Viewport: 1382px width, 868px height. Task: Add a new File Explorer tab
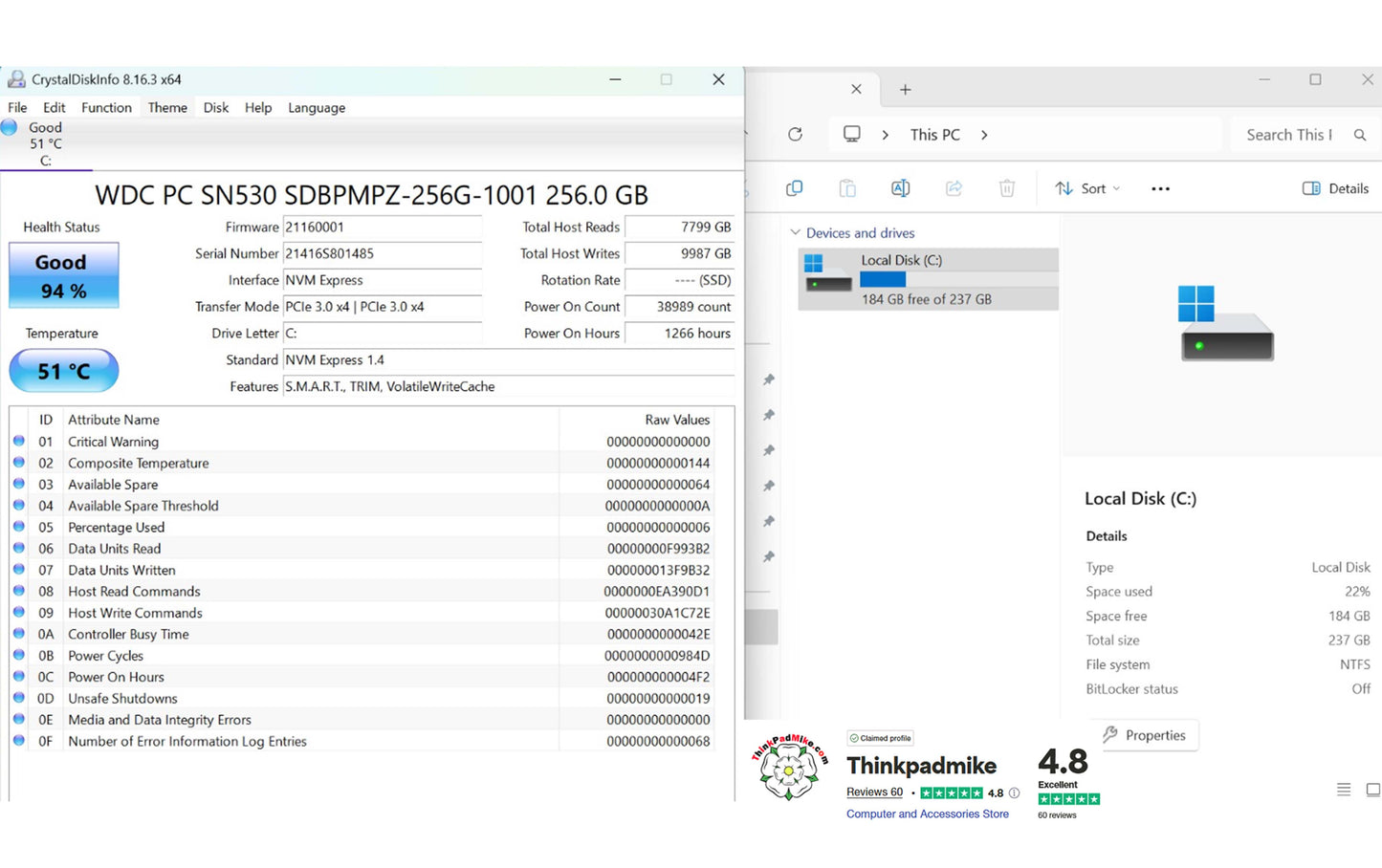[905, 90]
